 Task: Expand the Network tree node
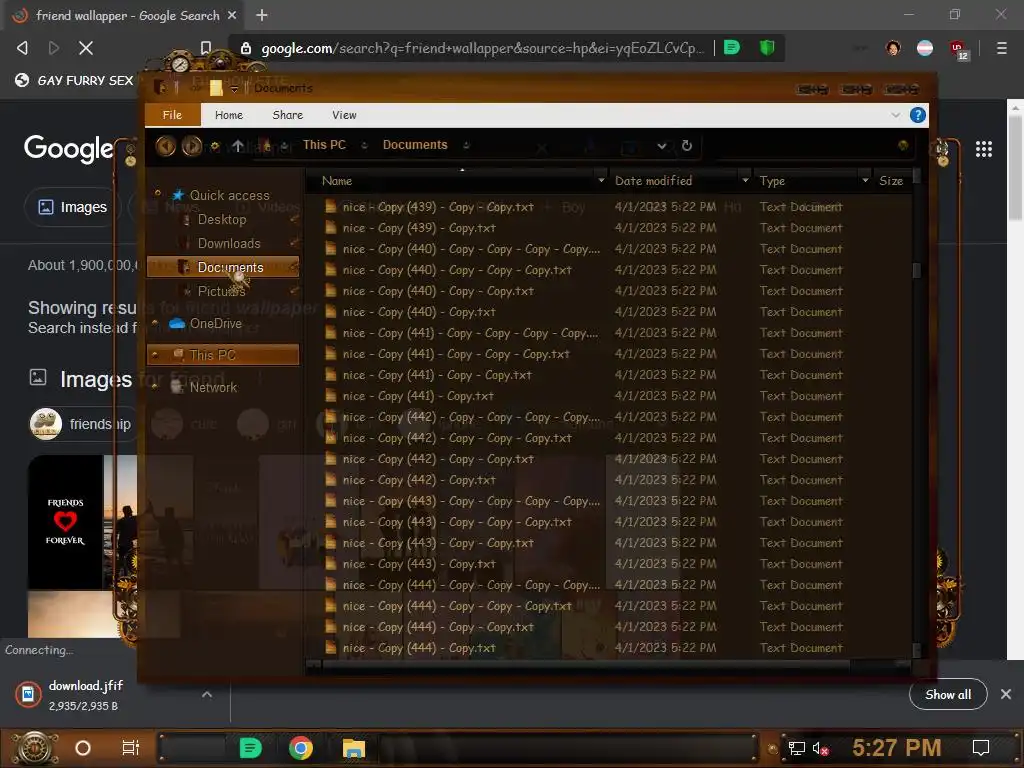(155, 387)
